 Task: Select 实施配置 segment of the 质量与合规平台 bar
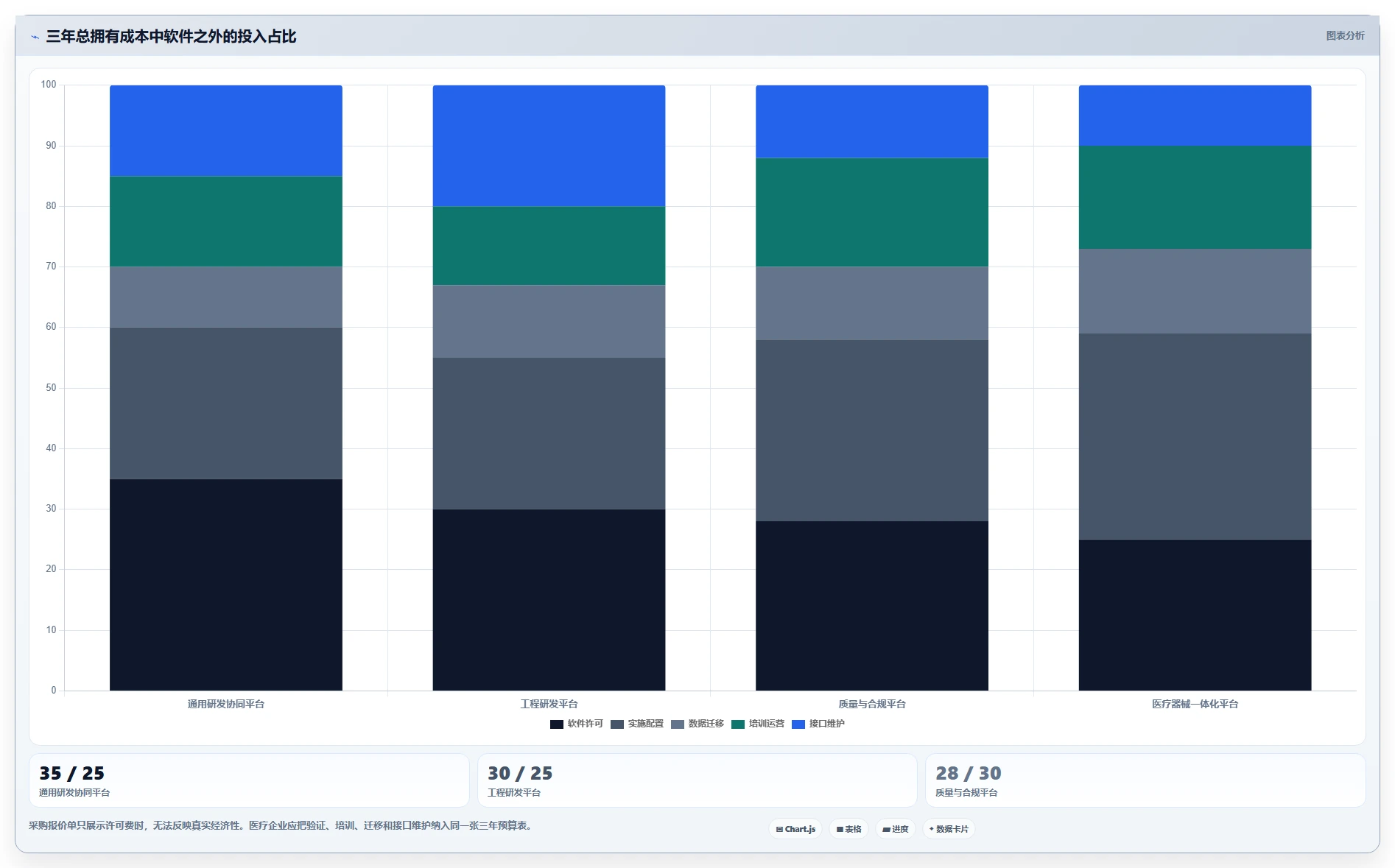872,431
